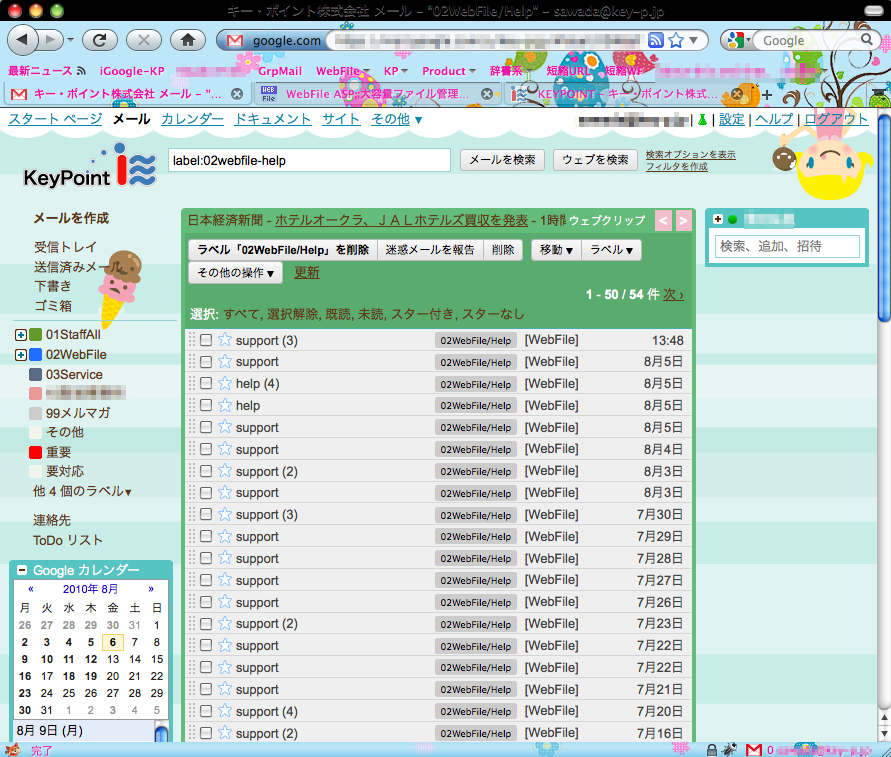Click the RSS feed icon in address bar
This screenshot has width=891, height=757.
(656, 40)
